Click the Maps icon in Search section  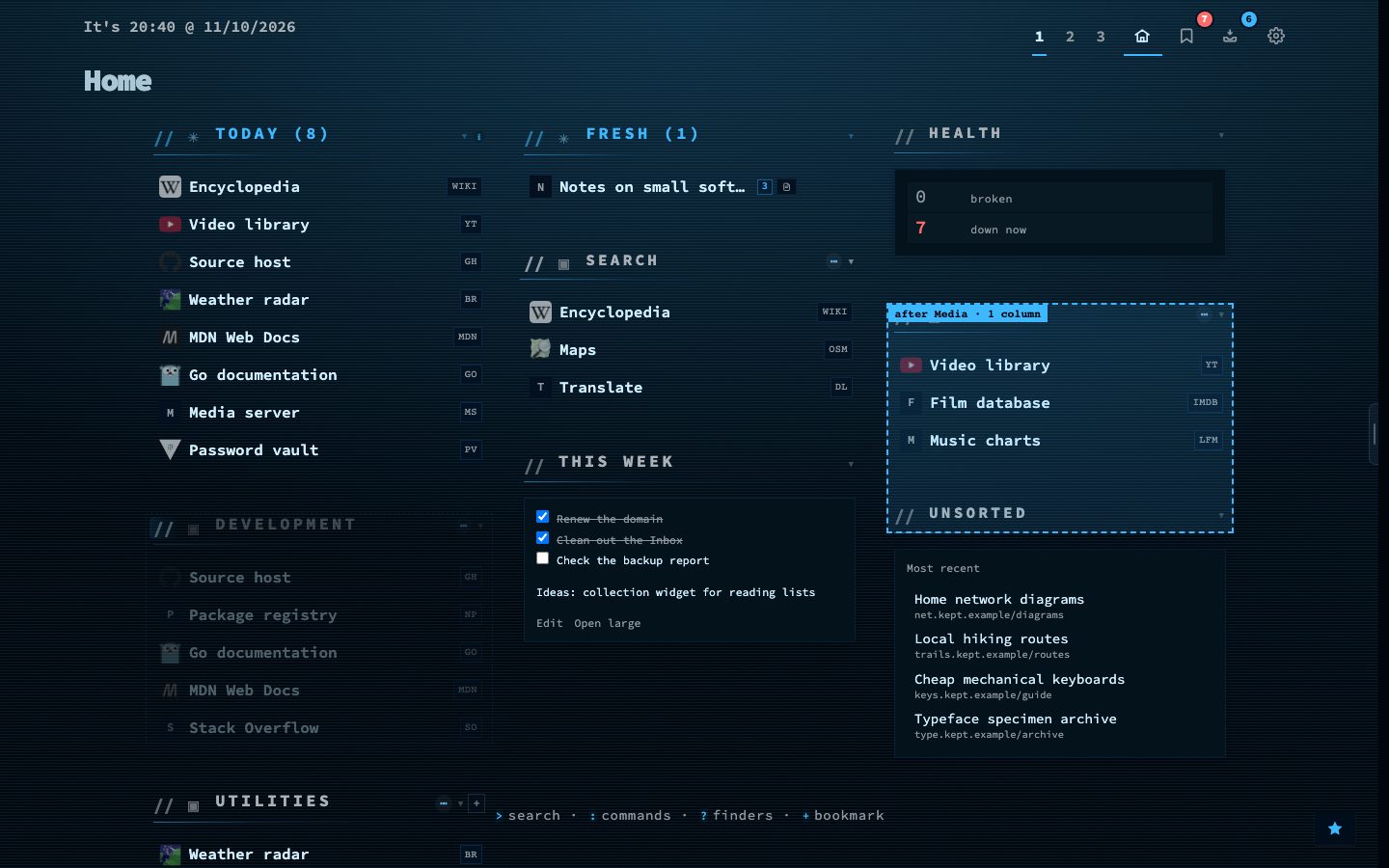(x=540, y=349)
